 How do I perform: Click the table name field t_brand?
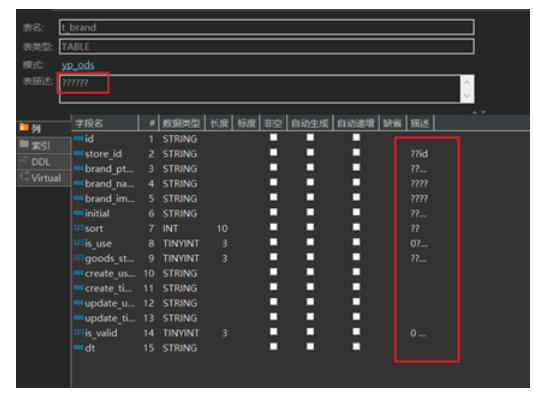(266, 27)
